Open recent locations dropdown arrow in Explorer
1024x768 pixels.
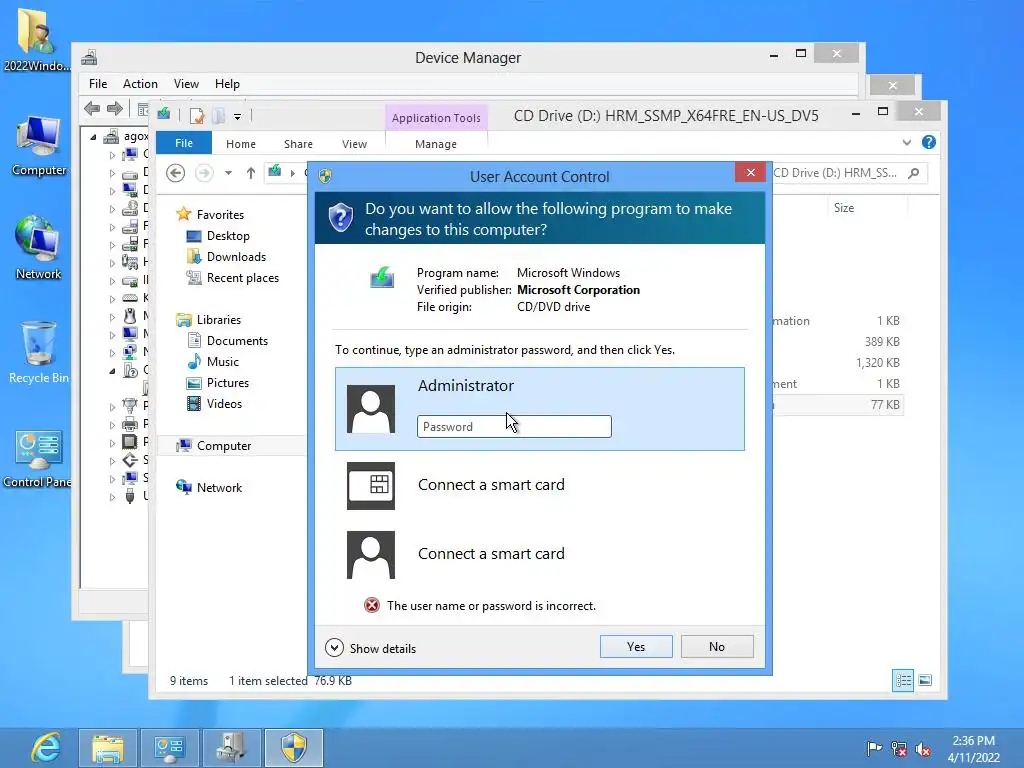228,173
